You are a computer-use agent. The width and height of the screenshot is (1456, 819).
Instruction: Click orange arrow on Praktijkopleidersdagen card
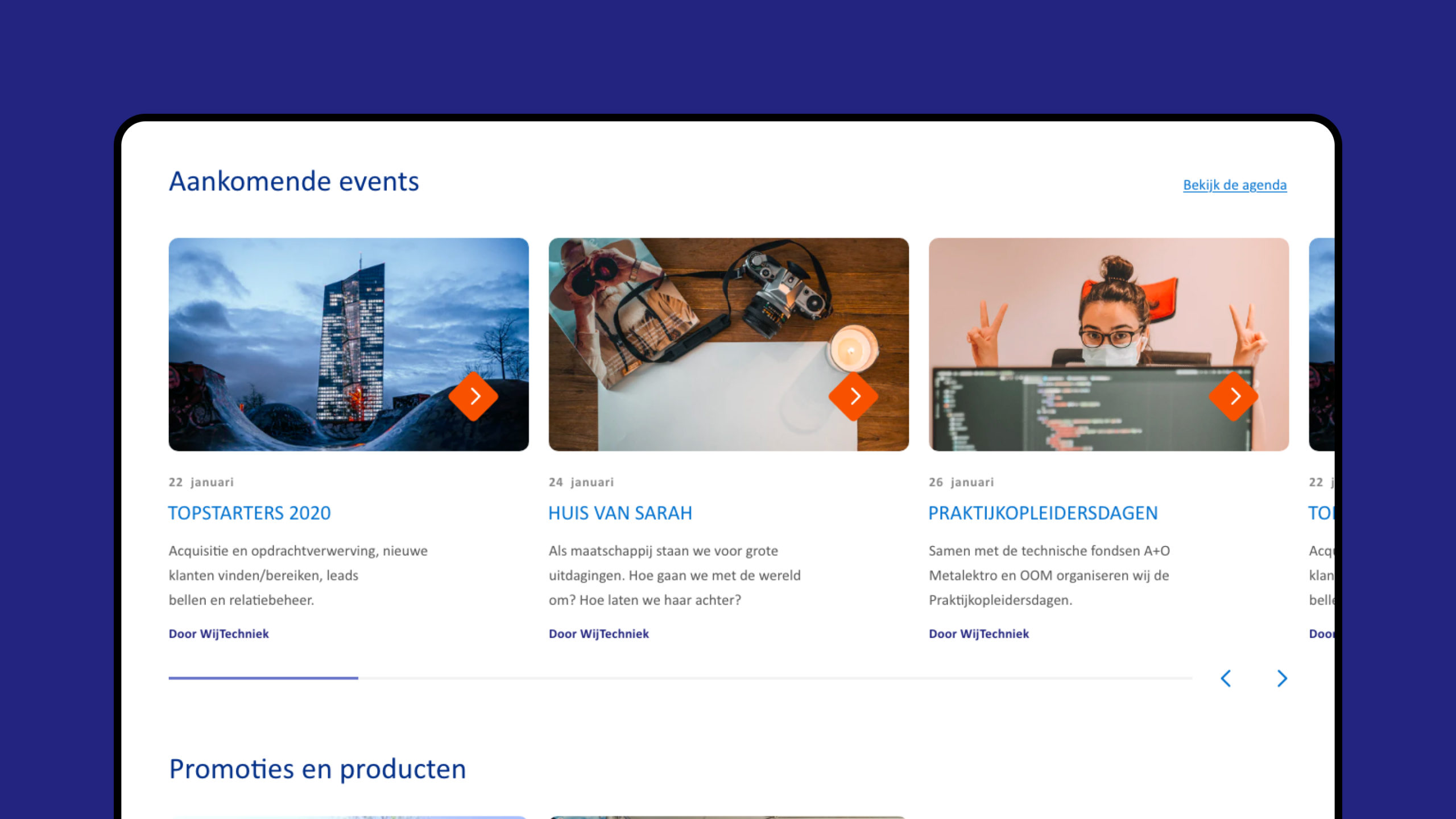tap(1233, 396)
